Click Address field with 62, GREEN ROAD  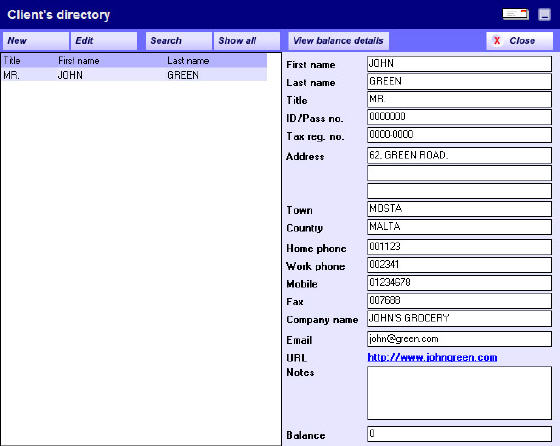point(459,156)
